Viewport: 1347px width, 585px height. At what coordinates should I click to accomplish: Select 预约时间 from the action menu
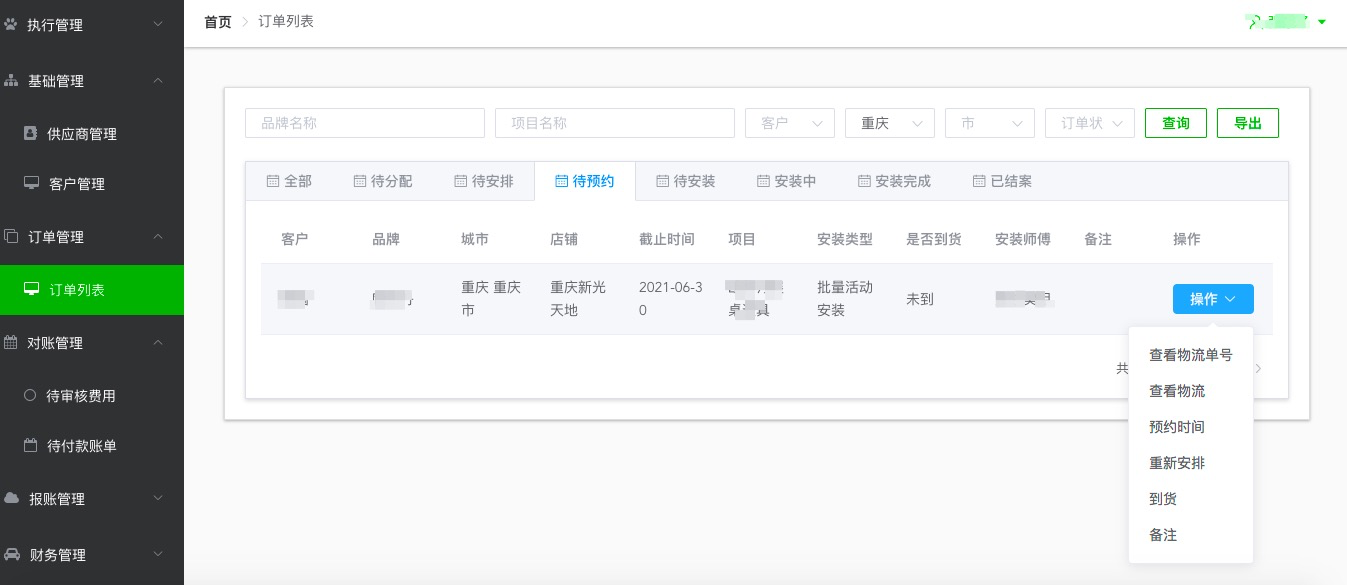(x=1177, y=427)
